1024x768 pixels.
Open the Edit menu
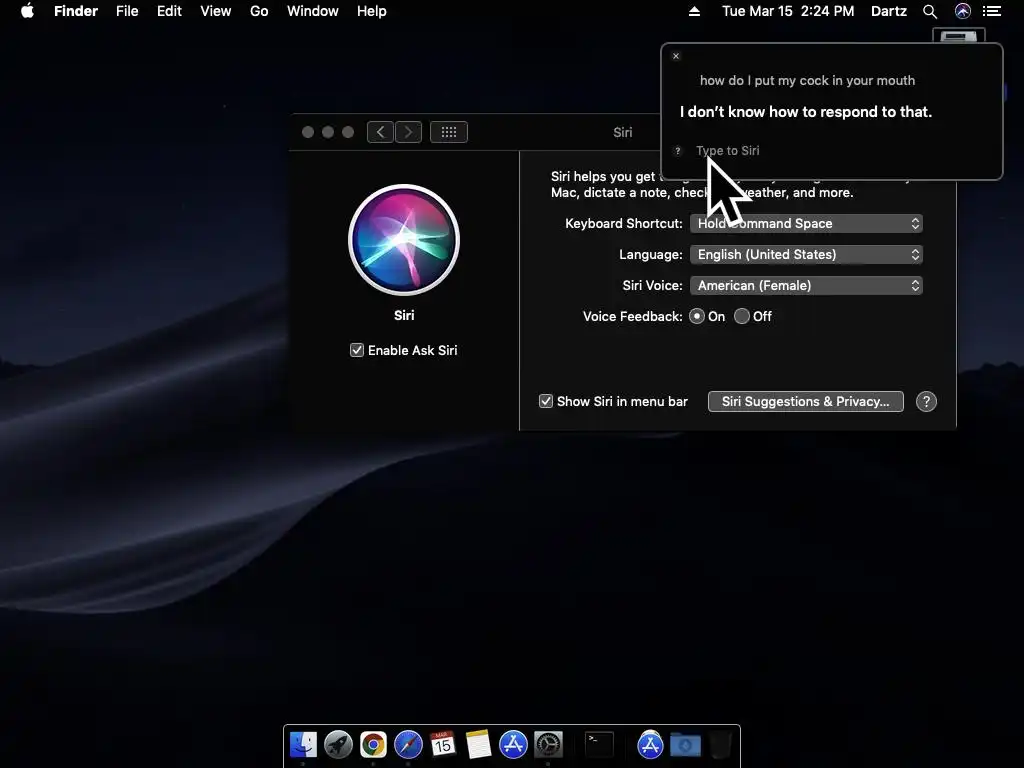point(169,11)
